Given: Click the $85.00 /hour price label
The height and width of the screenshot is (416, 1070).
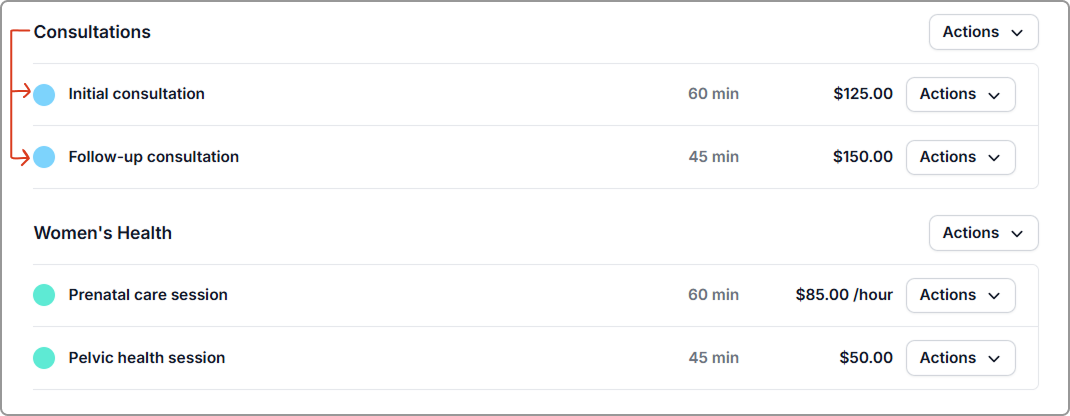Looking at the screenshot, I should pos(843,295).
